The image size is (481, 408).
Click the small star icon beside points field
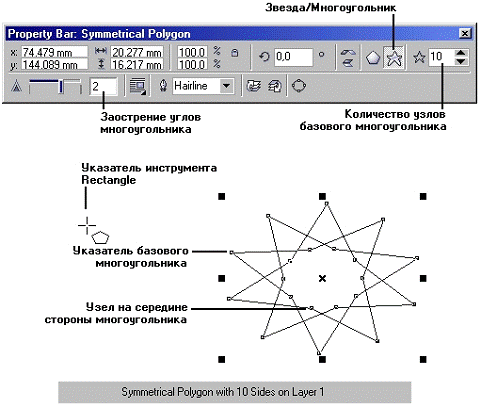click(x=419, y=57)
